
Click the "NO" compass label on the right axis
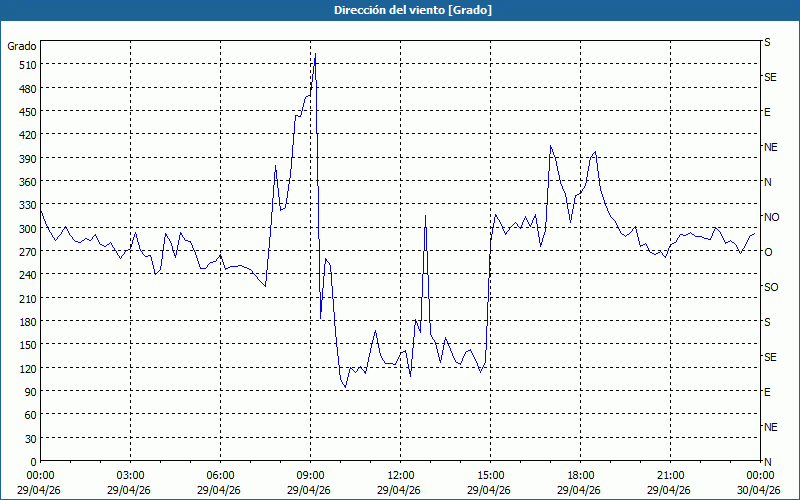point(771,217)
